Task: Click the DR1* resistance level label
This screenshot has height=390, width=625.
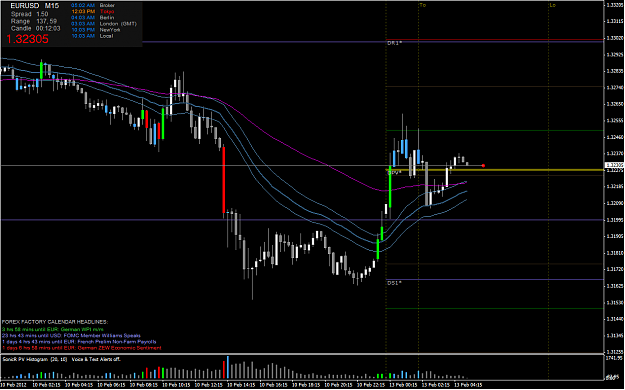Action: [394, 43]
